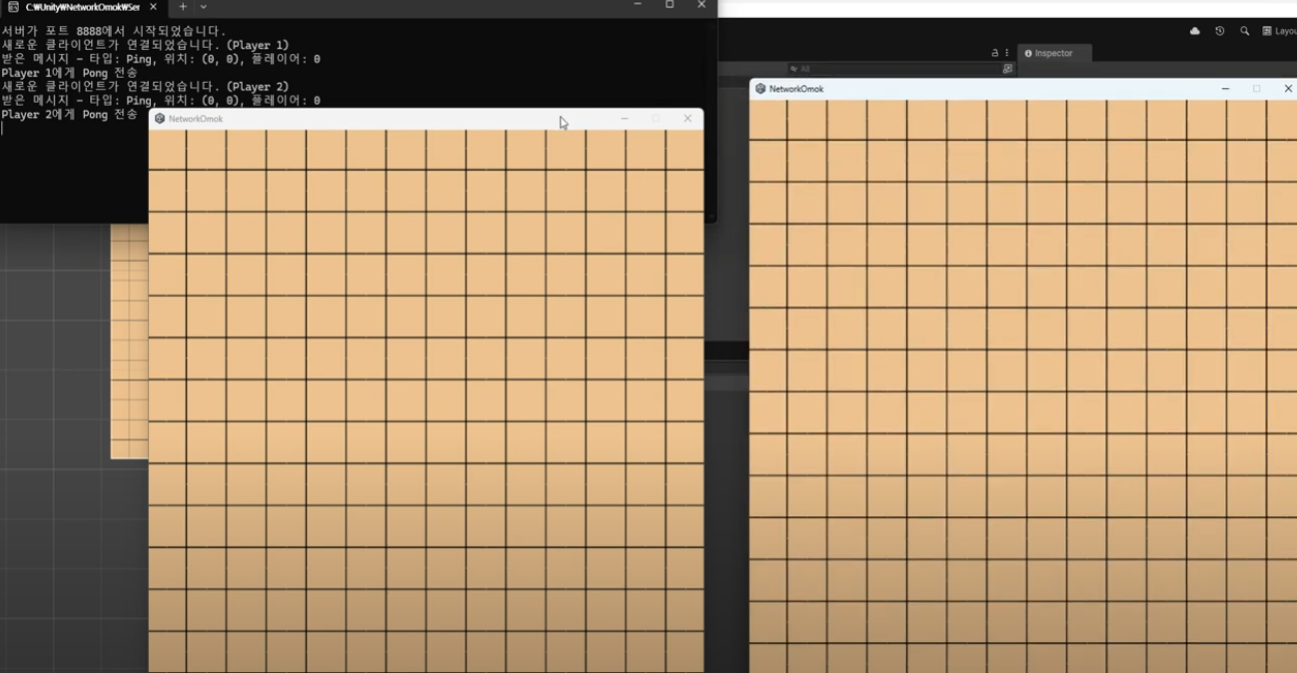
Task: Minimize the right NetworkOmok window
Action: click(x=1225, y=89)
